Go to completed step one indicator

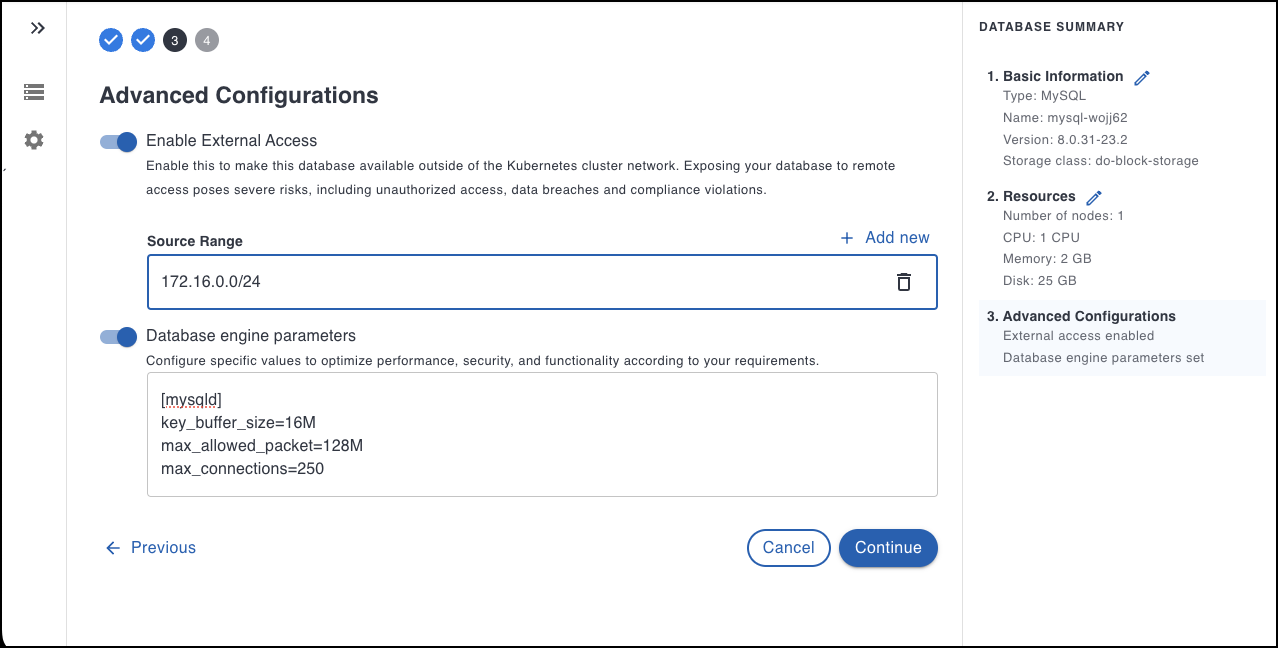tap(111, 40)
